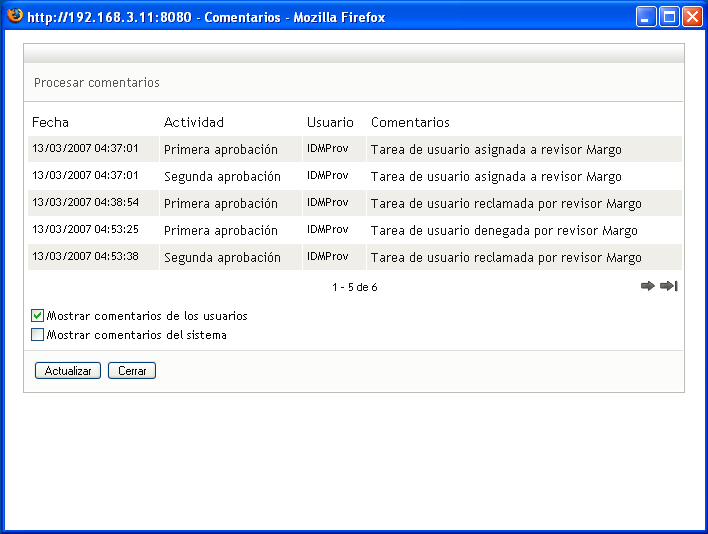Click Segunda aprobación in the 04:53:38 row
The height and width of the screenshot is (534, 708).
pyautogui.click(x=222, y=258)
